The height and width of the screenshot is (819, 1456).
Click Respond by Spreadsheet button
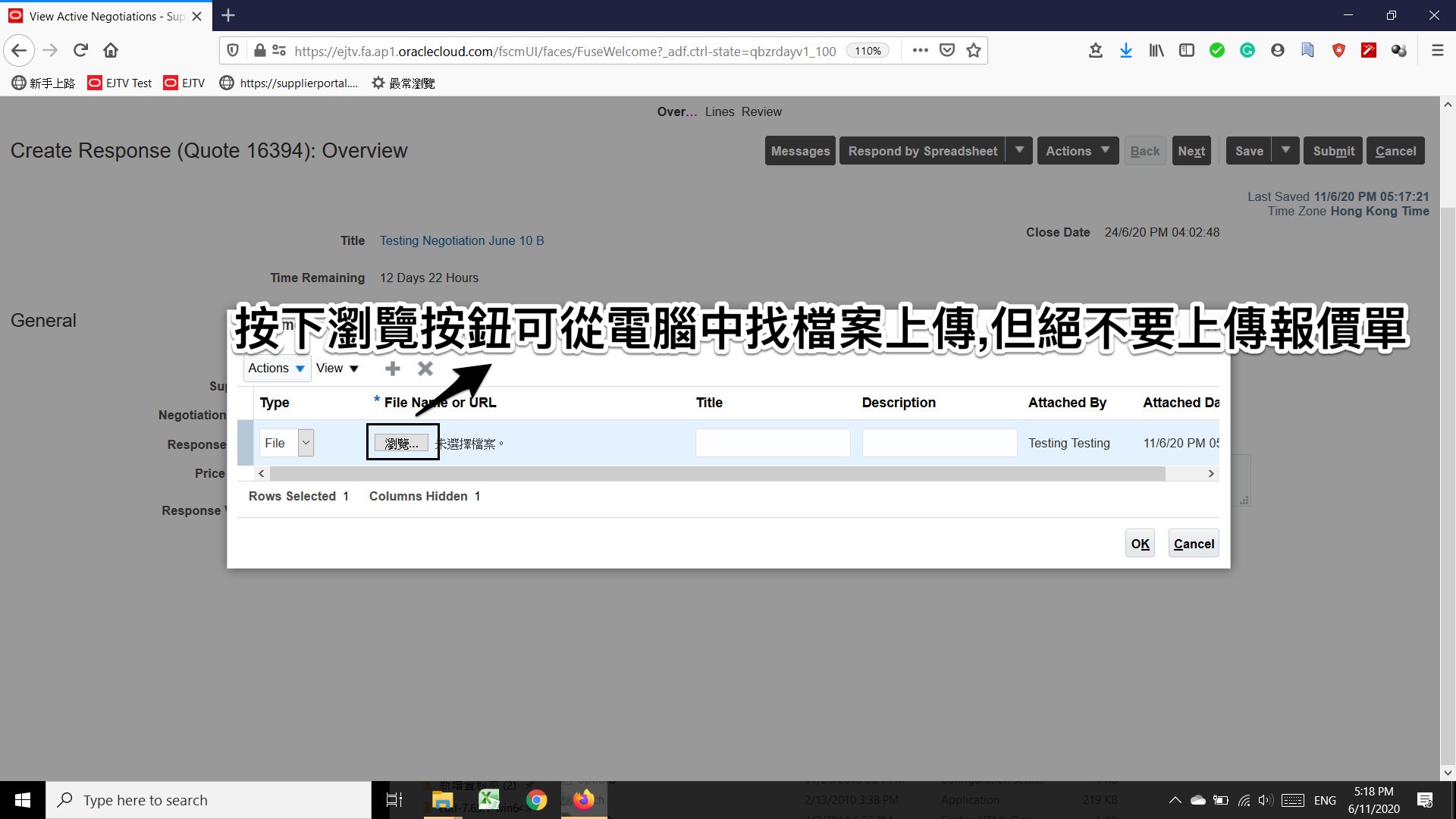[922, 151]
